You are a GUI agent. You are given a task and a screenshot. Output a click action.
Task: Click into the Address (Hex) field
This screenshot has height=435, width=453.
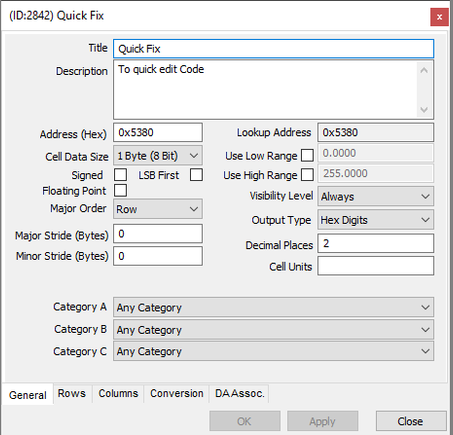(158, 132)
